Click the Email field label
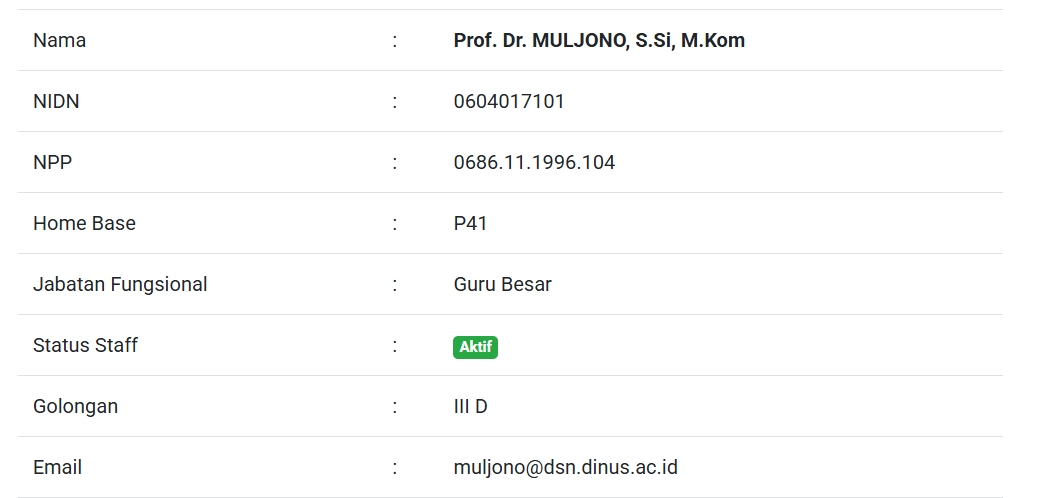 [57, 468]
